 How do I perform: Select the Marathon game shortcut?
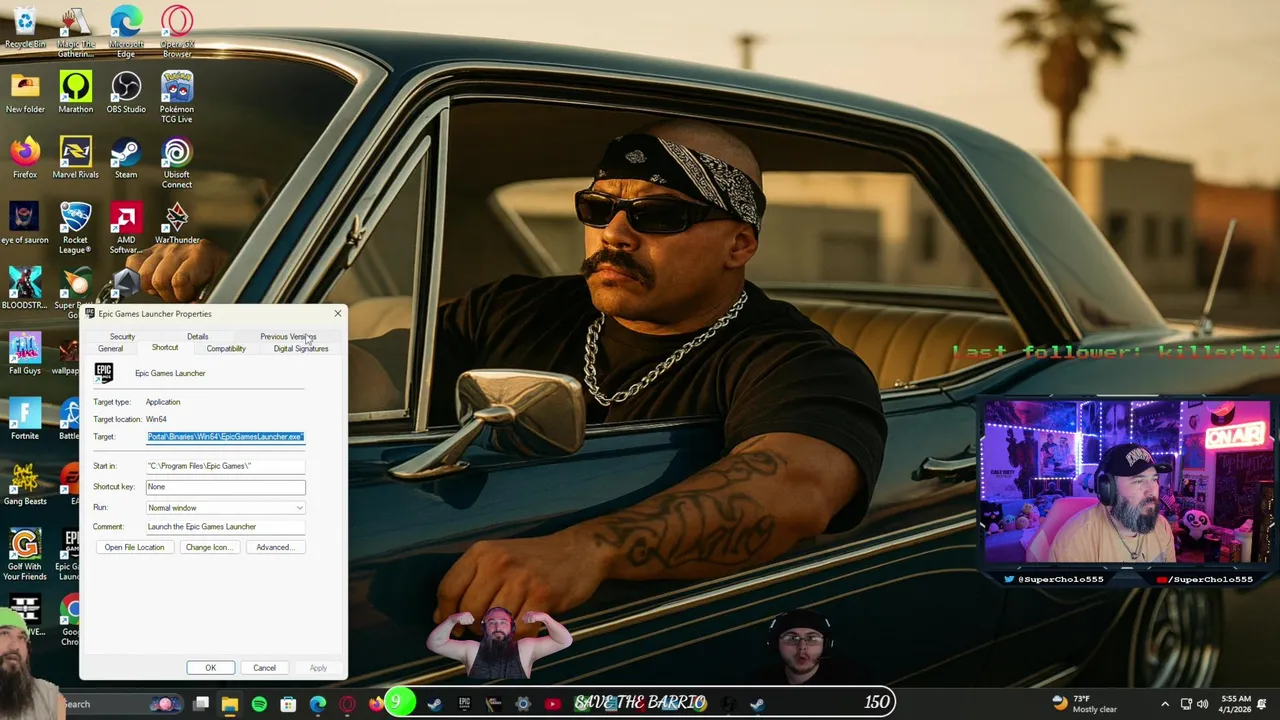coord(76,92)
